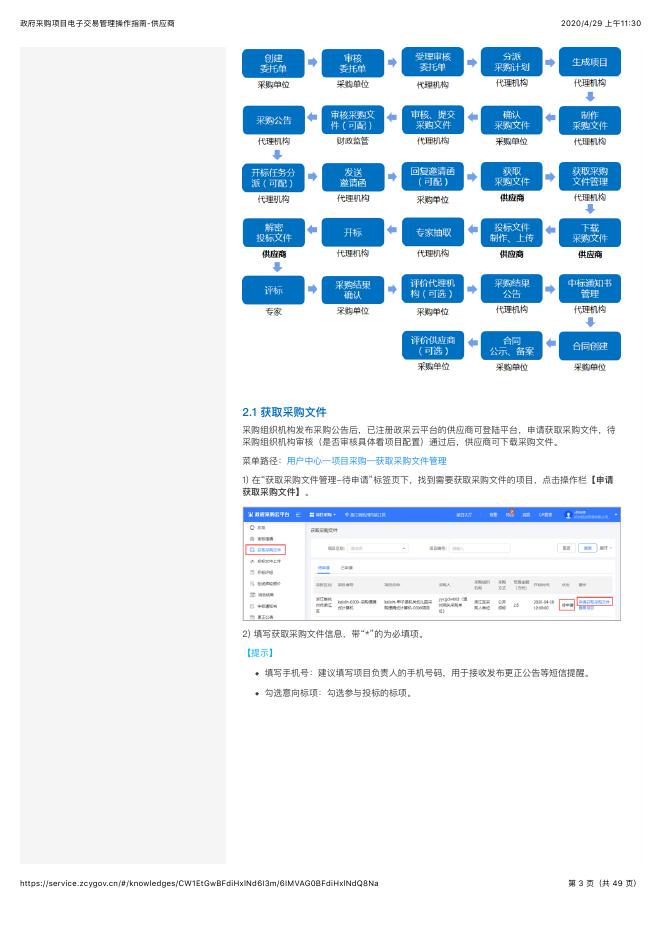The height and width of the screenshot is (936, 662).
Task: Click the 评价代理机构(可选) flowchart box
Action: pos(433,289)
